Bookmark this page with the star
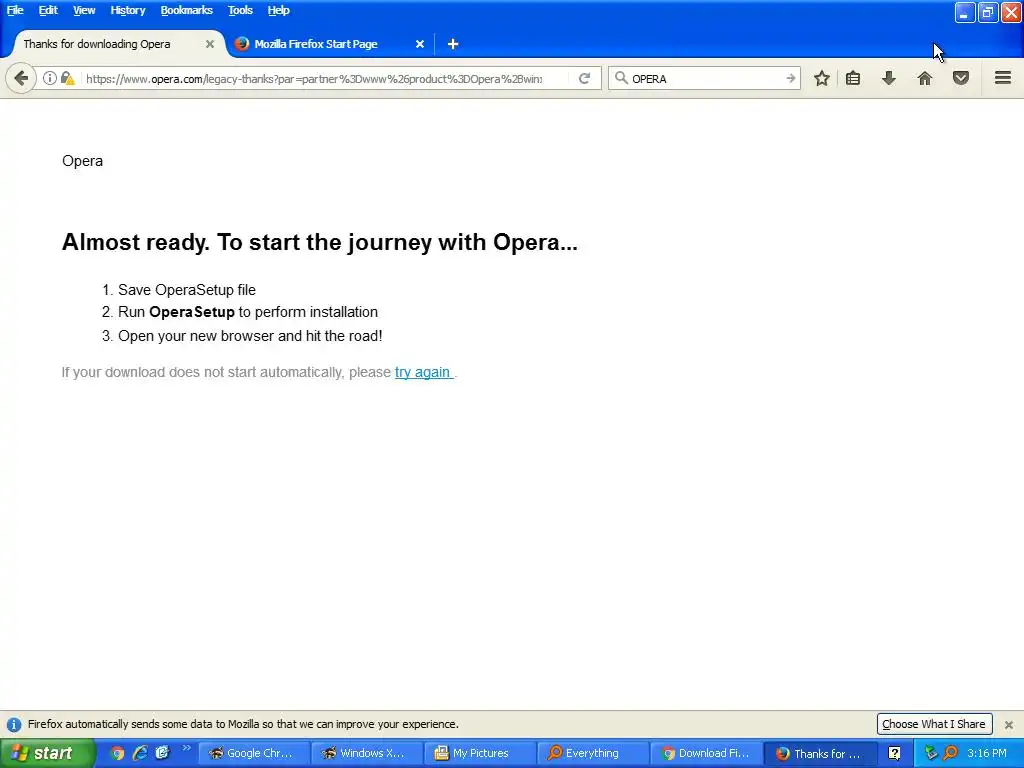Screen dimensions: 1024x768 click(822, 78)
